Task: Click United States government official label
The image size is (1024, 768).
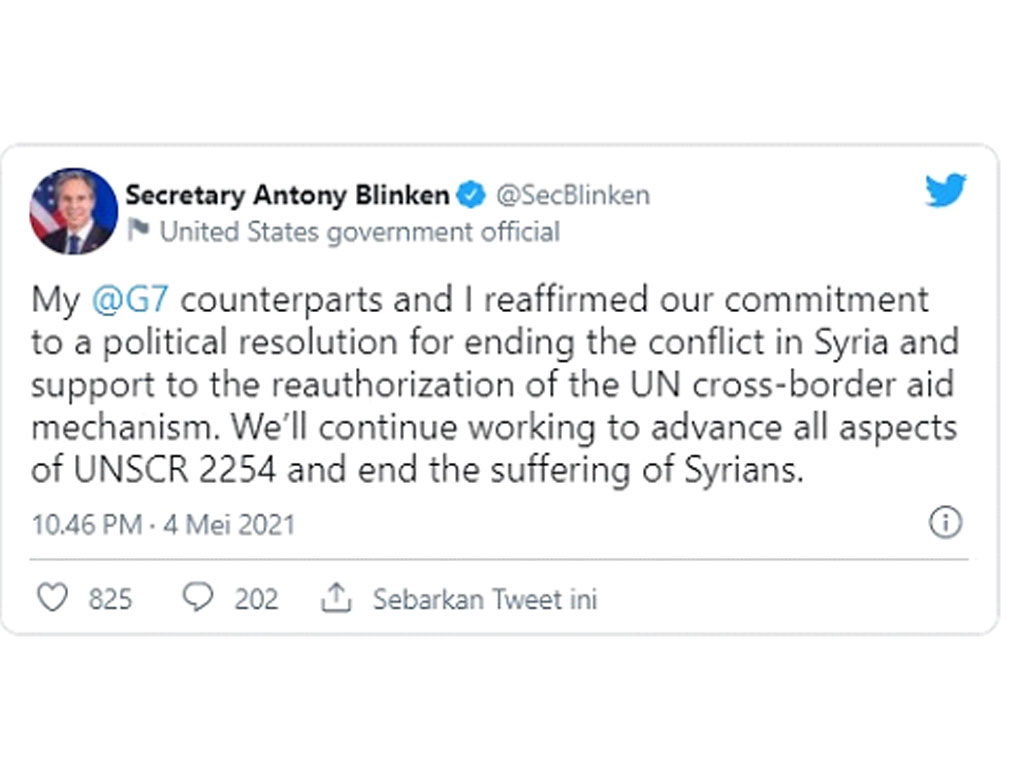Action: pos(360,232)
